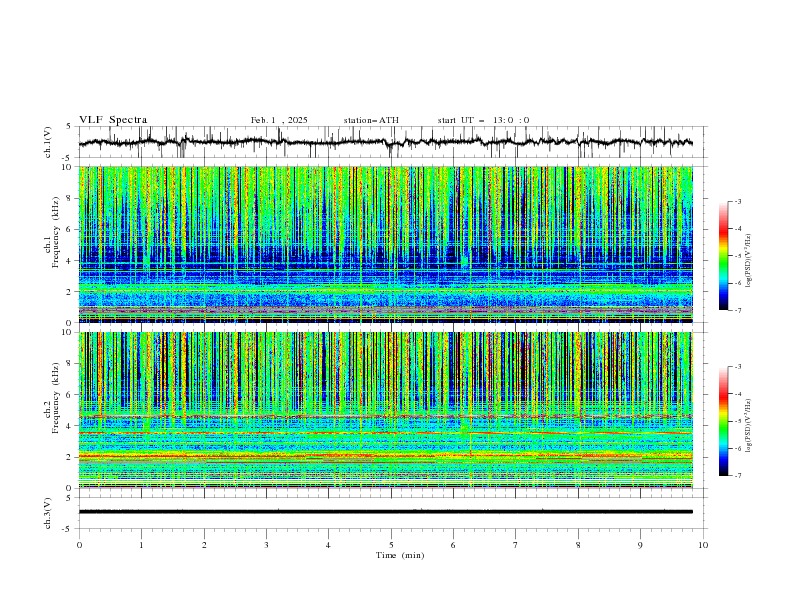Viewport: 792px width, 612px height.
Task: Click the 'station=ATH' label
Action: pos(371,120)
